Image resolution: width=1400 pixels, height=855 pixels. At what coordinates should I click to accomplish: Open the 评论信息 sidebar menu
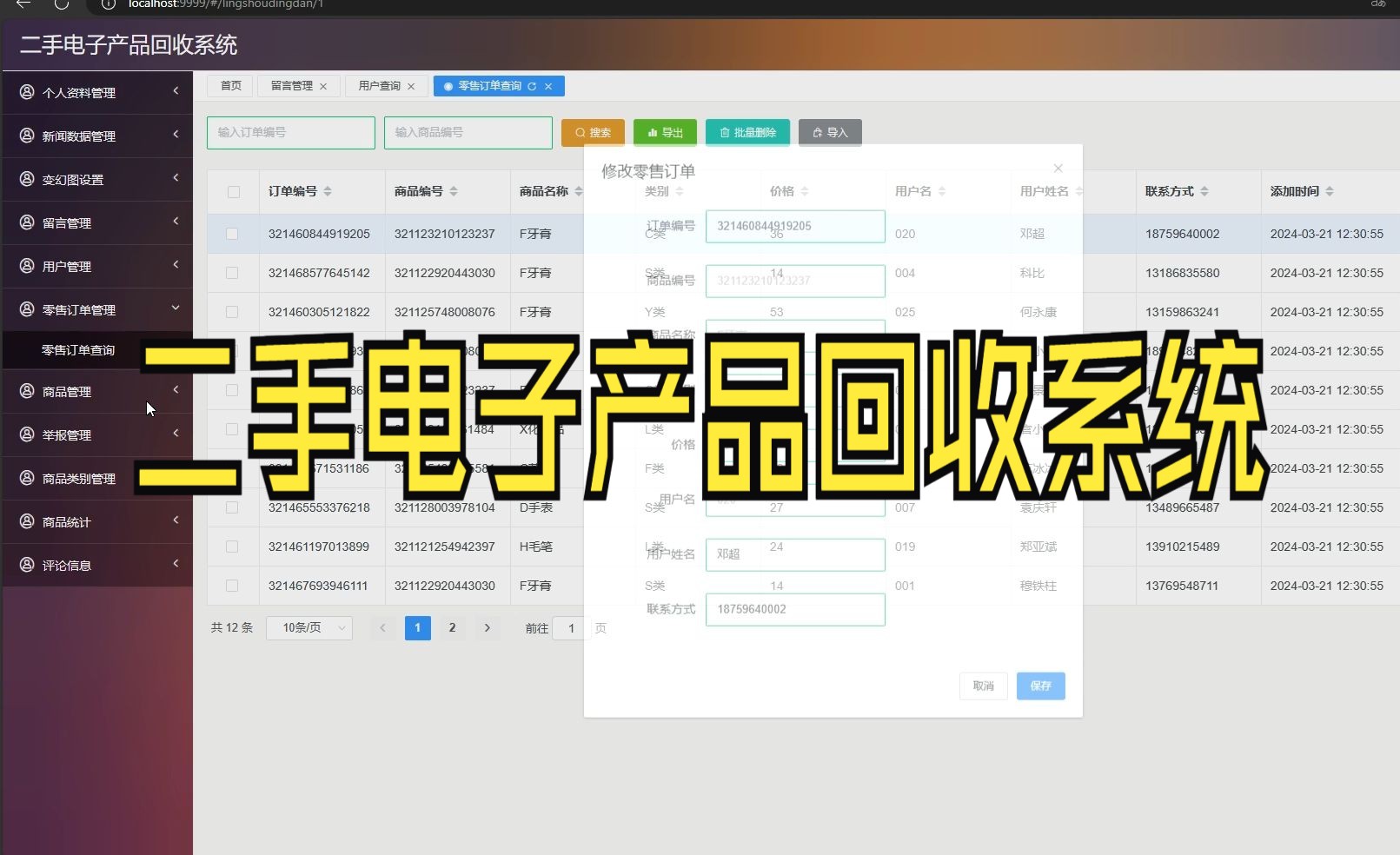97,565
